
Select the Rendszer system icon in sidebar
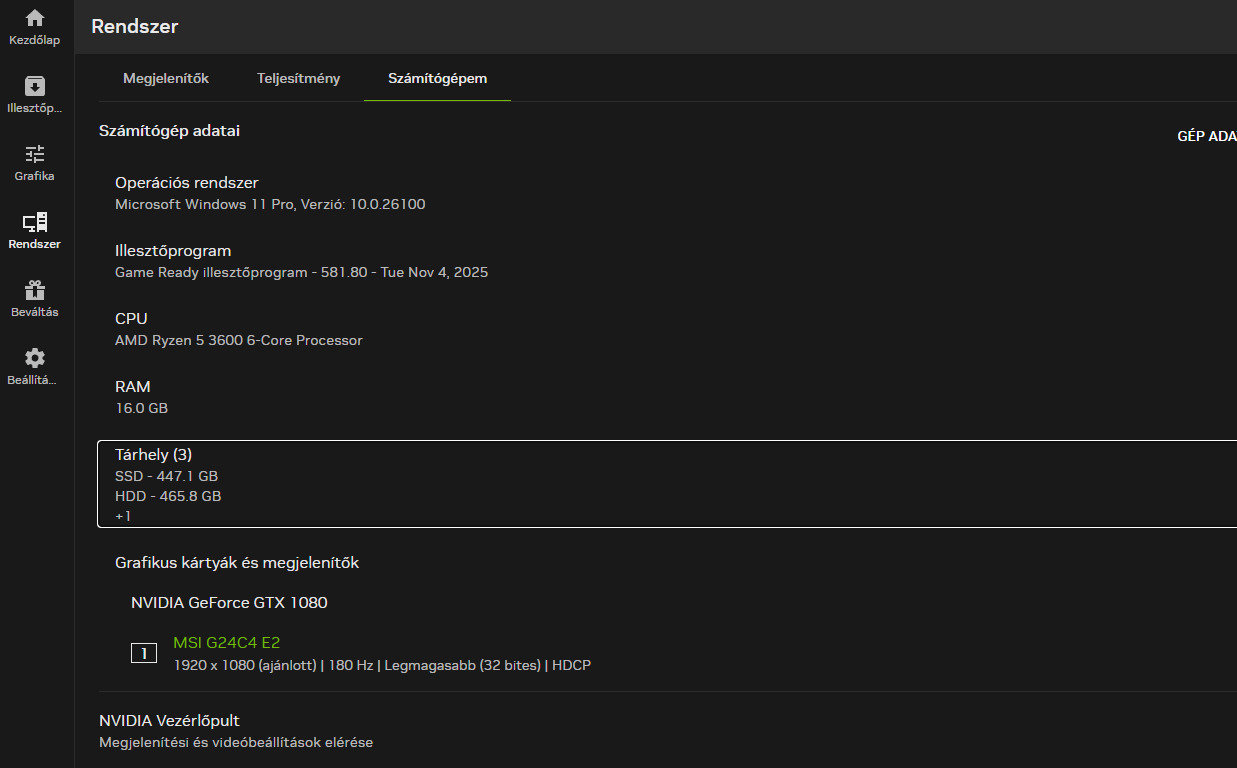pyautogui.click(x=35, y=223)
